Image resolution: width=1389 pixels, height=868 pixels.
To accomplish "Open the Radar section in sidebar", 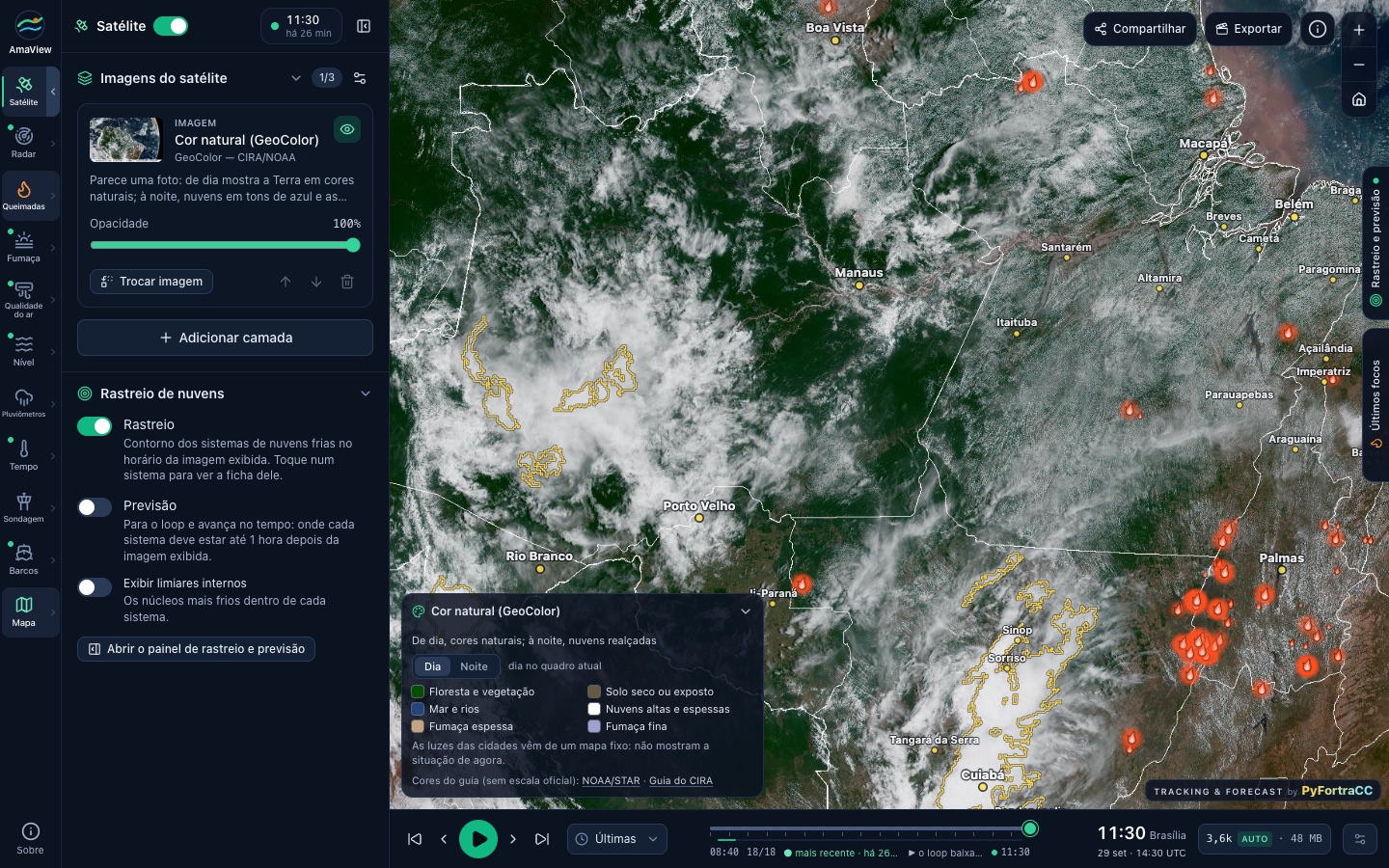I will (24, 143).
